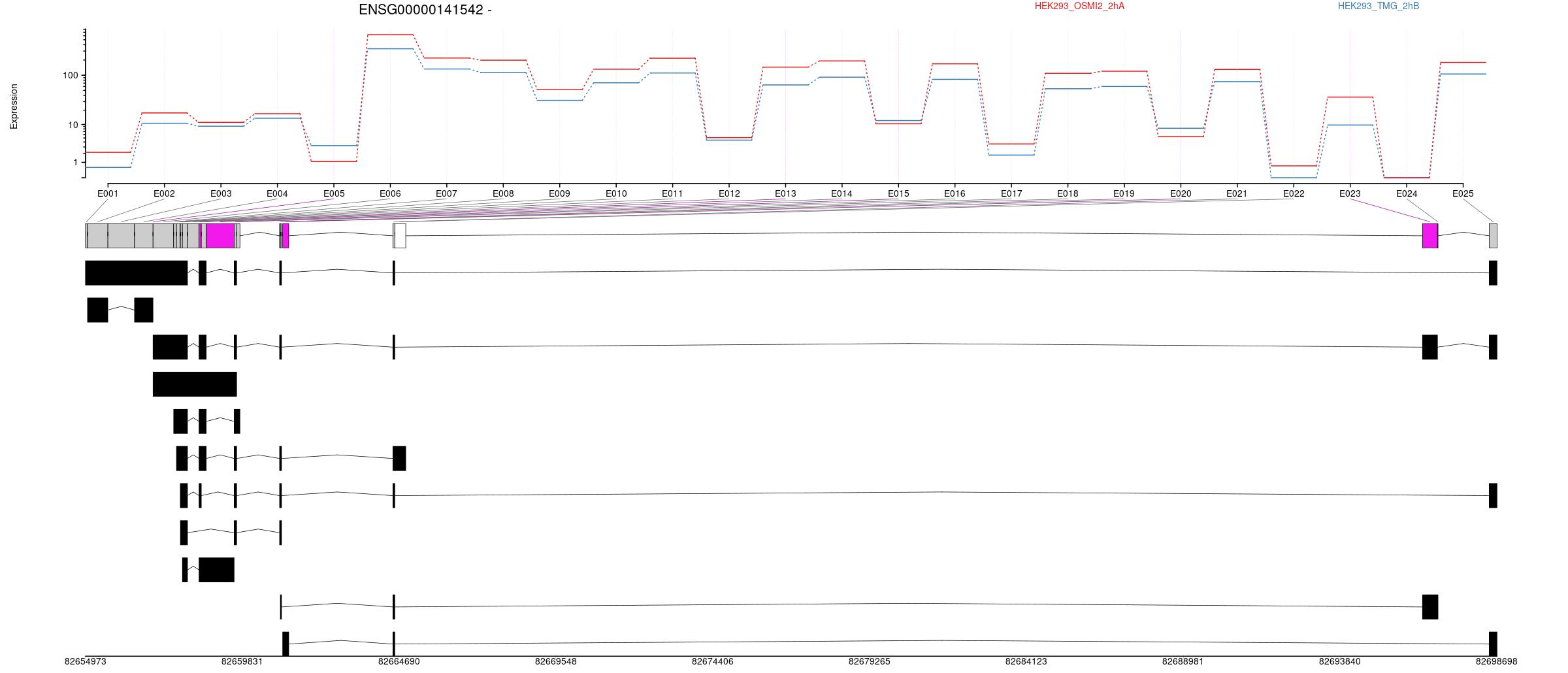Click exon bin label E013
This screenshot has width=1568, height=673.
785,193
